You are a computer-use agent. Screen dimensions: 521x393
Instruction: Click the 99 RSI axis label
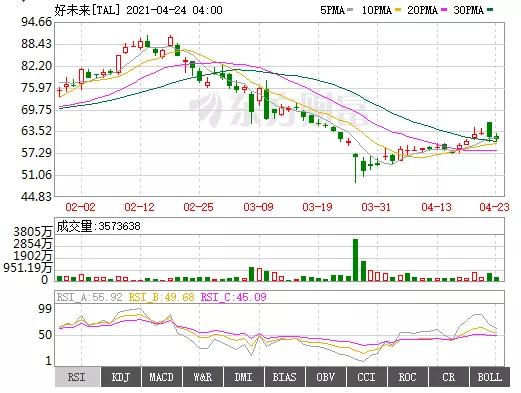coord(45,309)
